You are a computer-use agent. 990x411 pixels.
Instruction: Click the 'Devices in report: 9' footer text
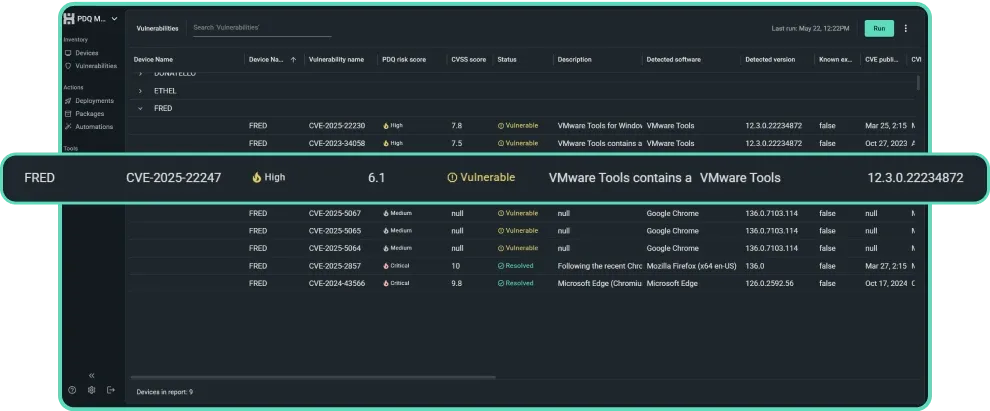point(164,392)
